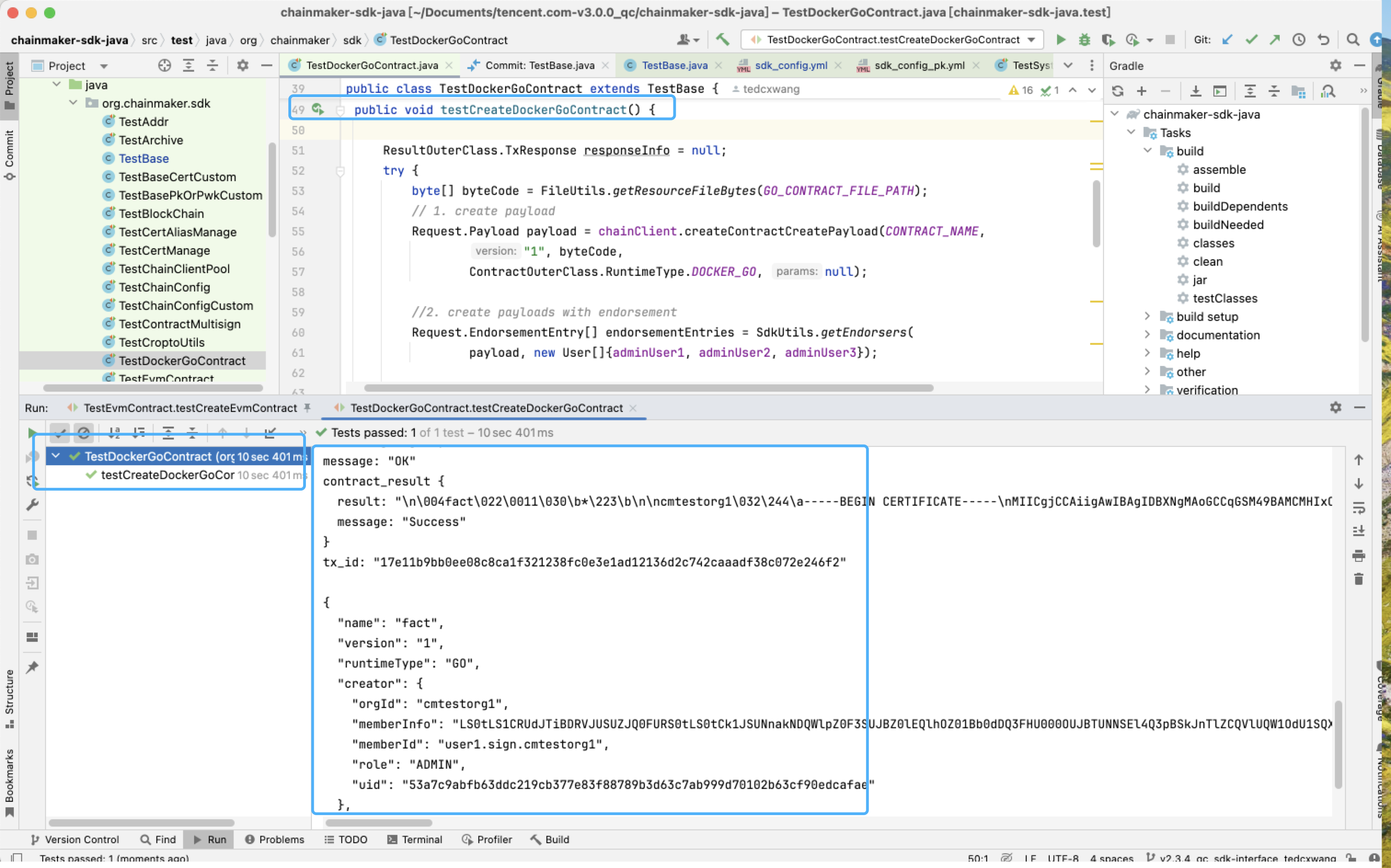This screenshot has height=868, width=1391.
Task: Click the Debug bug icon
Action: pyautogui.click(x=1084, y=40)
